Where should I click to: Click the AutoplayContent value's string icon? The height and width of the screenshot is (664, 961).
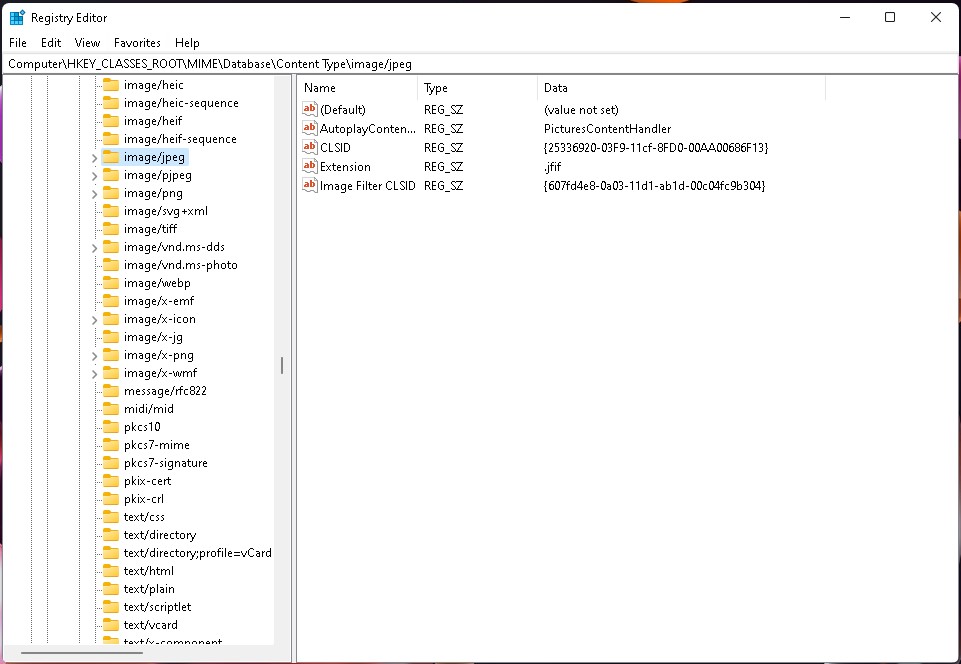[310, 129]
